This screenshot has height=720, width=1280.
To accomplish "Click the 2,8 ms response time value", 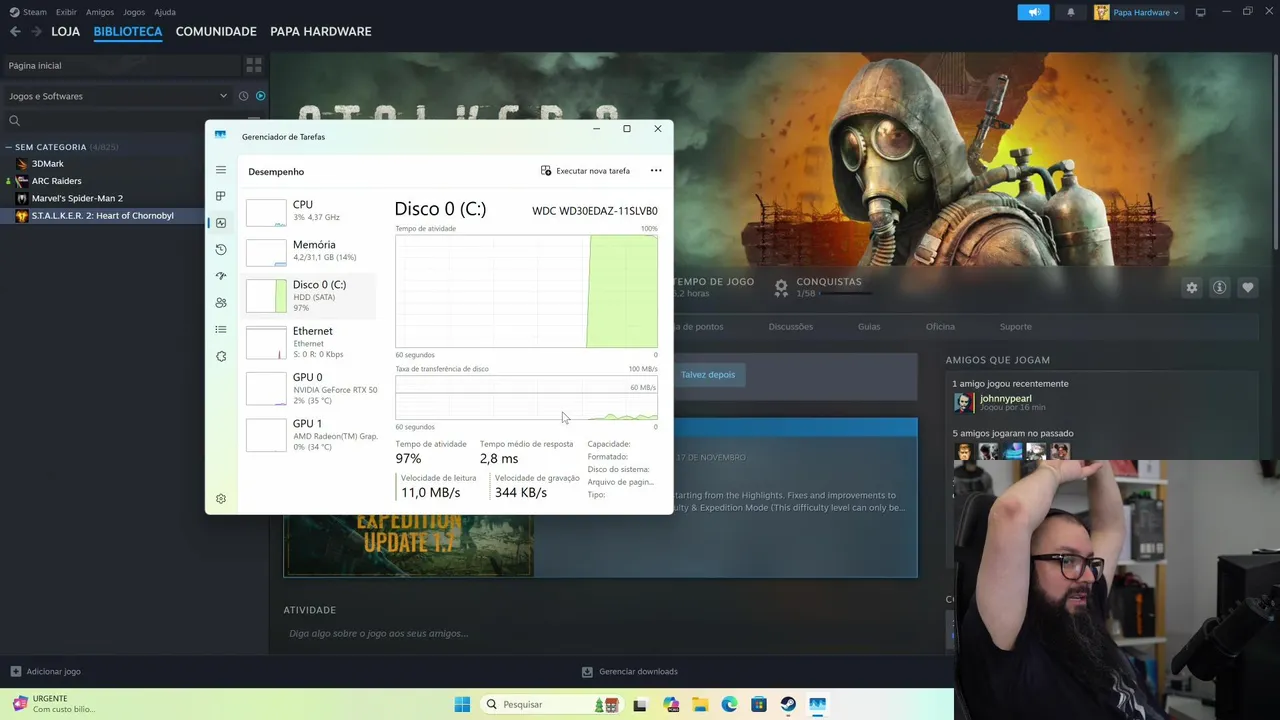I will tap(499, 459).
